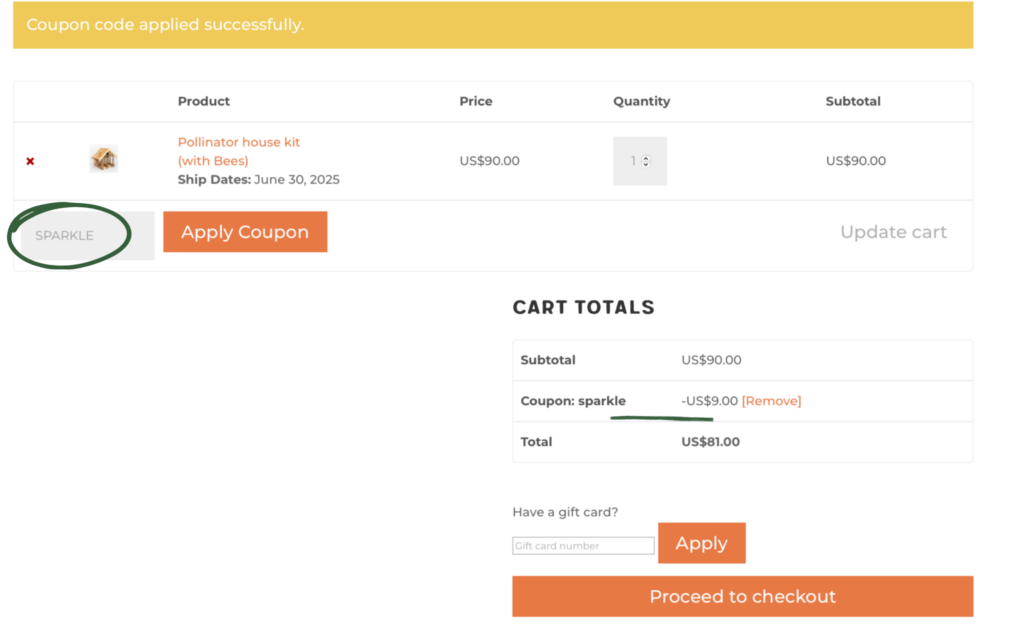Apply the gift card with Apply button
Screen dimensions: 1024x630
coord(701,543)
